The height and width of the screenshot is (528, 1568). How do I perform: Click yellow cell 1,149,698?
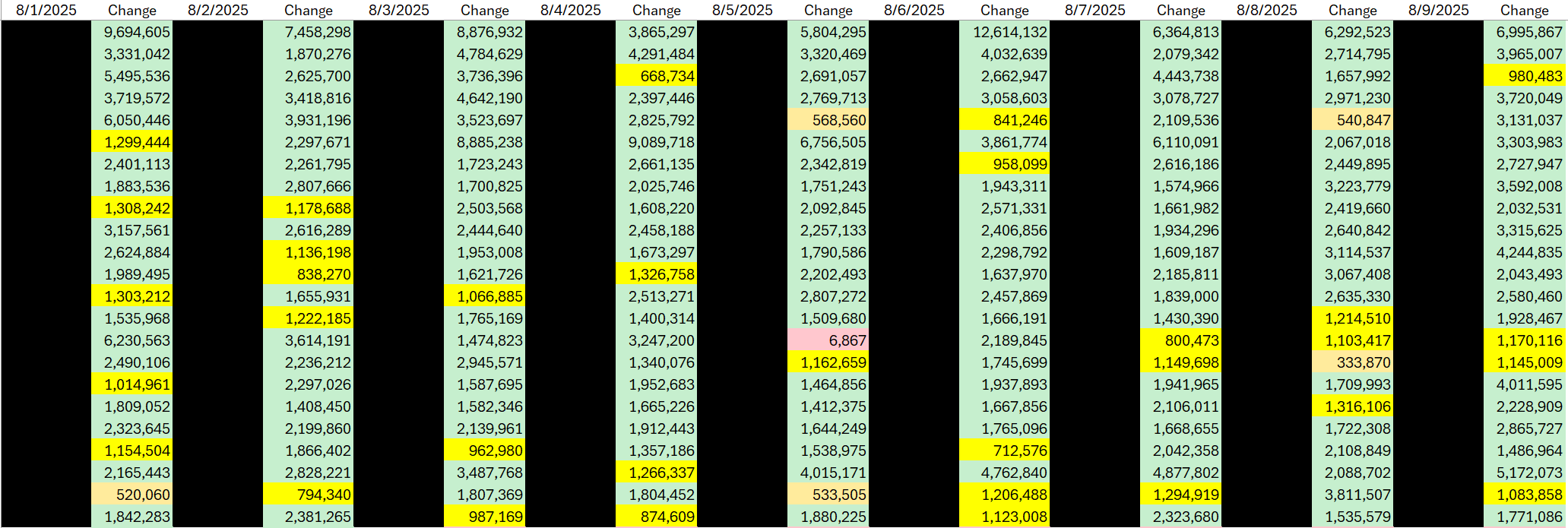(1180, 362)
